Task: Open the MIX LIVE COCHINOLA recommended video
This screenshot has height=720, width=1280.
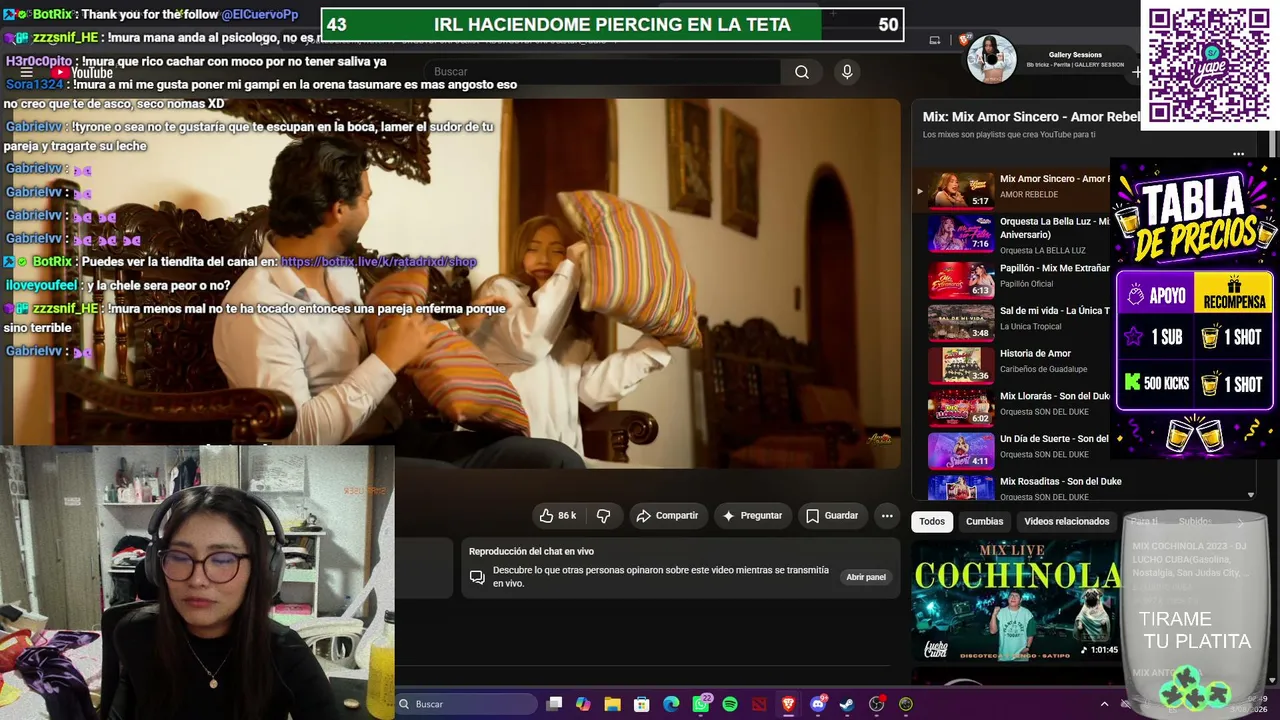Action: coord(1018,599)
